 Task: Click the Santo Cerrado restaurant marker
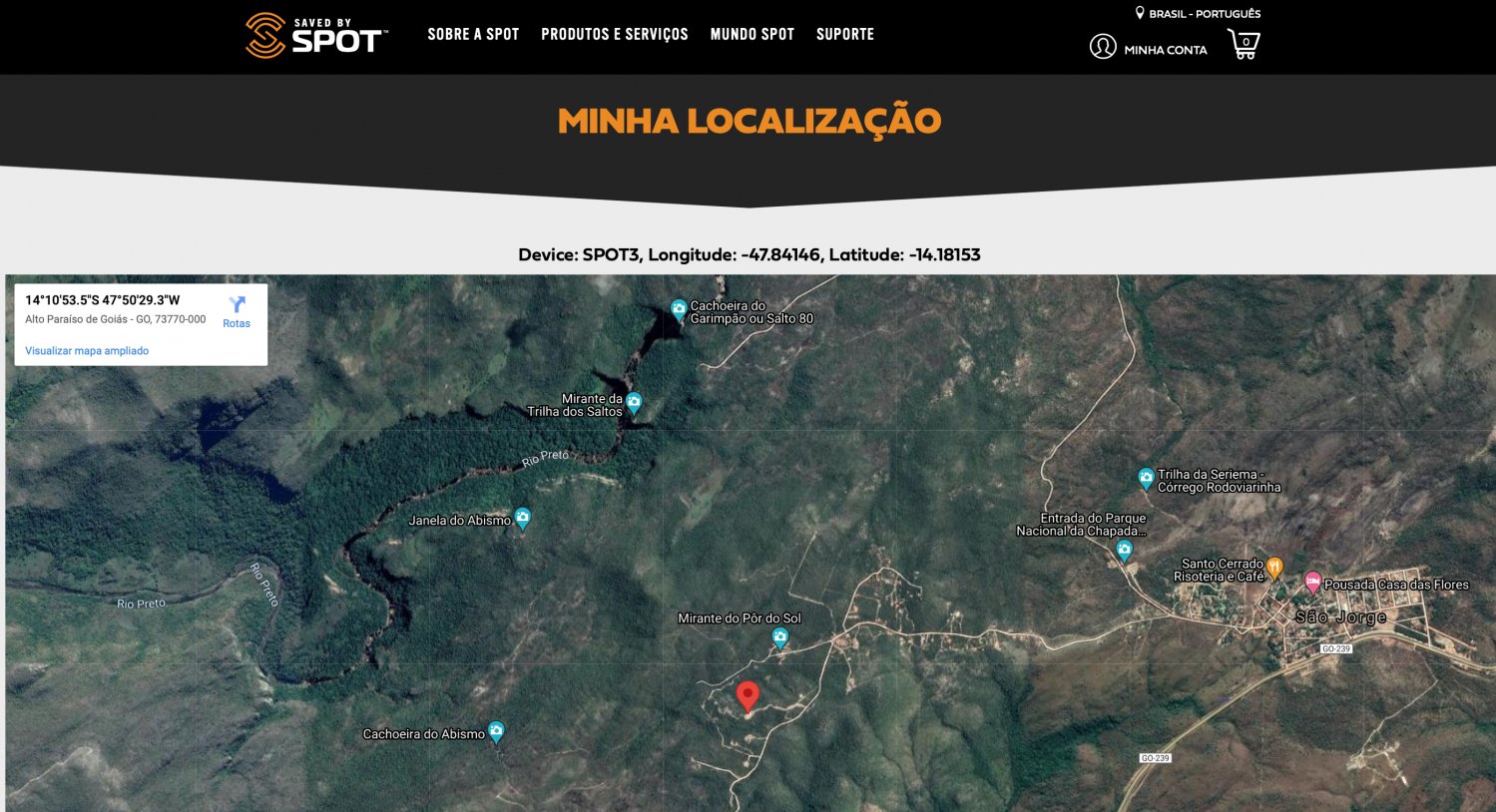click(1274, 569)
